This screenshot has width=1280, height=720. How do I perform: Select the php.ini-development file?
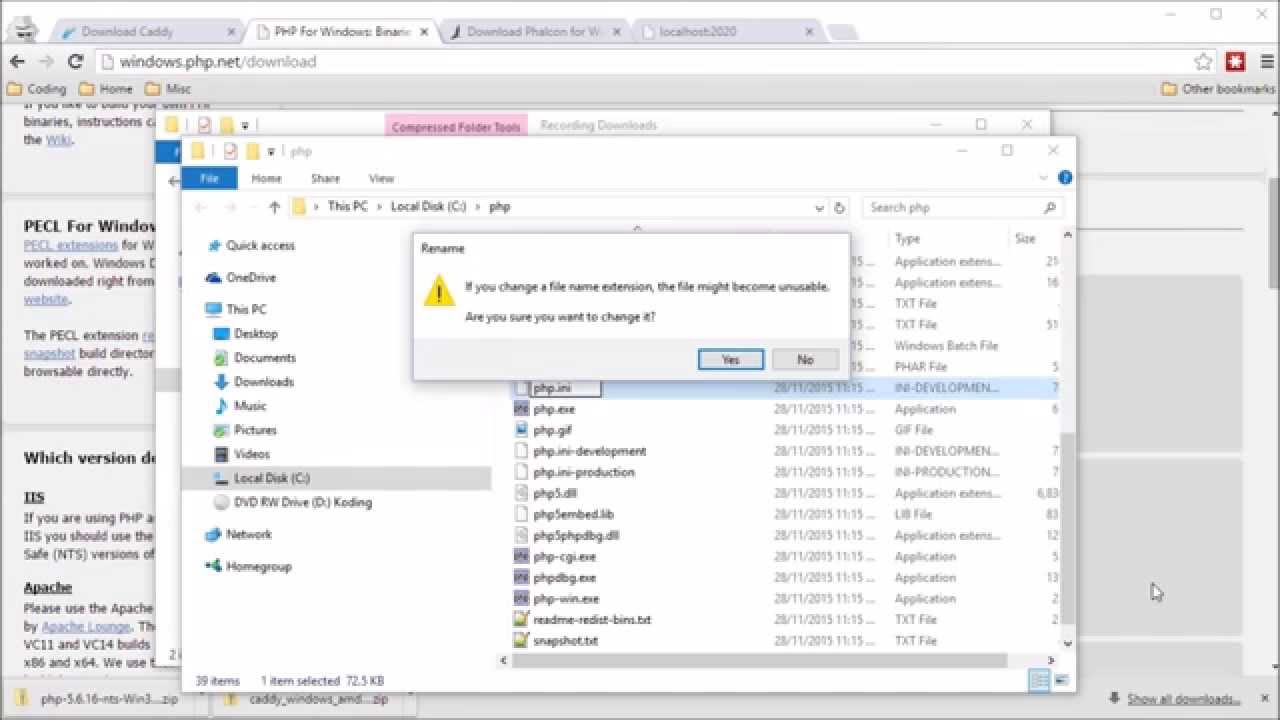pos(589,451)
